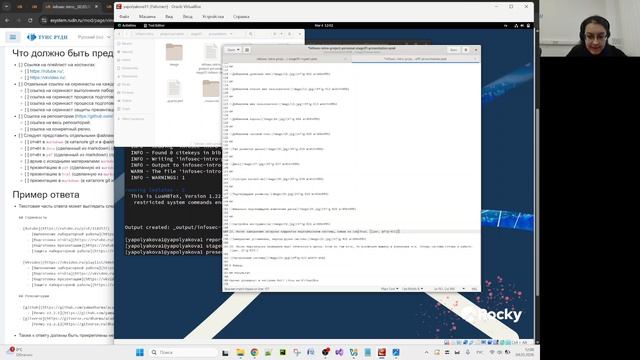
Task: Close the active browser tab
Action: tap(96, 7)
